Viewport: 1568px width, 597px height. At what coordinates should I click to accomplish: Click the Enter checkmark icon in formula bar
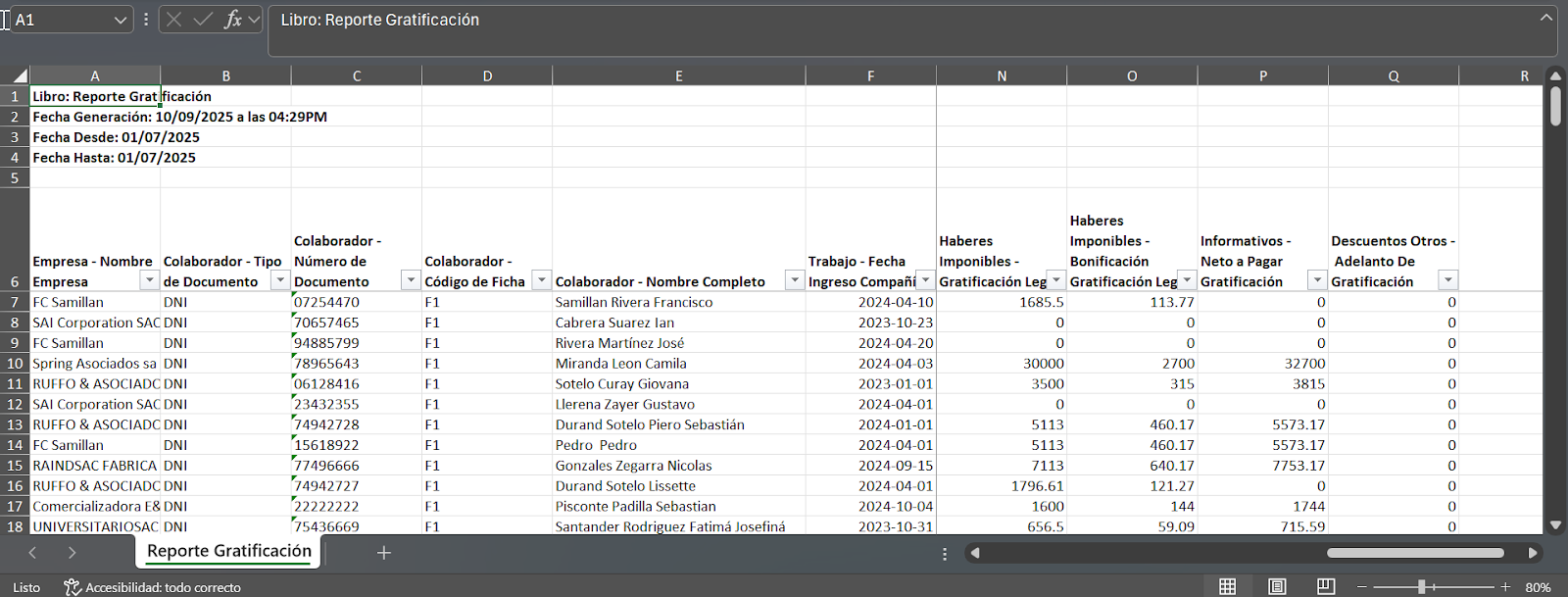tap(203, 20)
